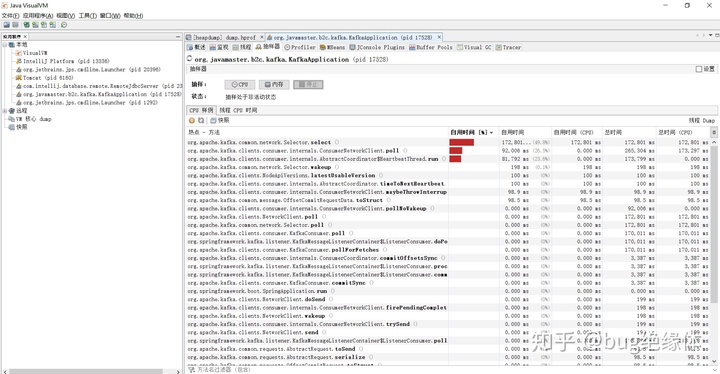The image size is (720, 374).
Task: Click the 停止 stop sampling button
Action: [x=308, y=85]
